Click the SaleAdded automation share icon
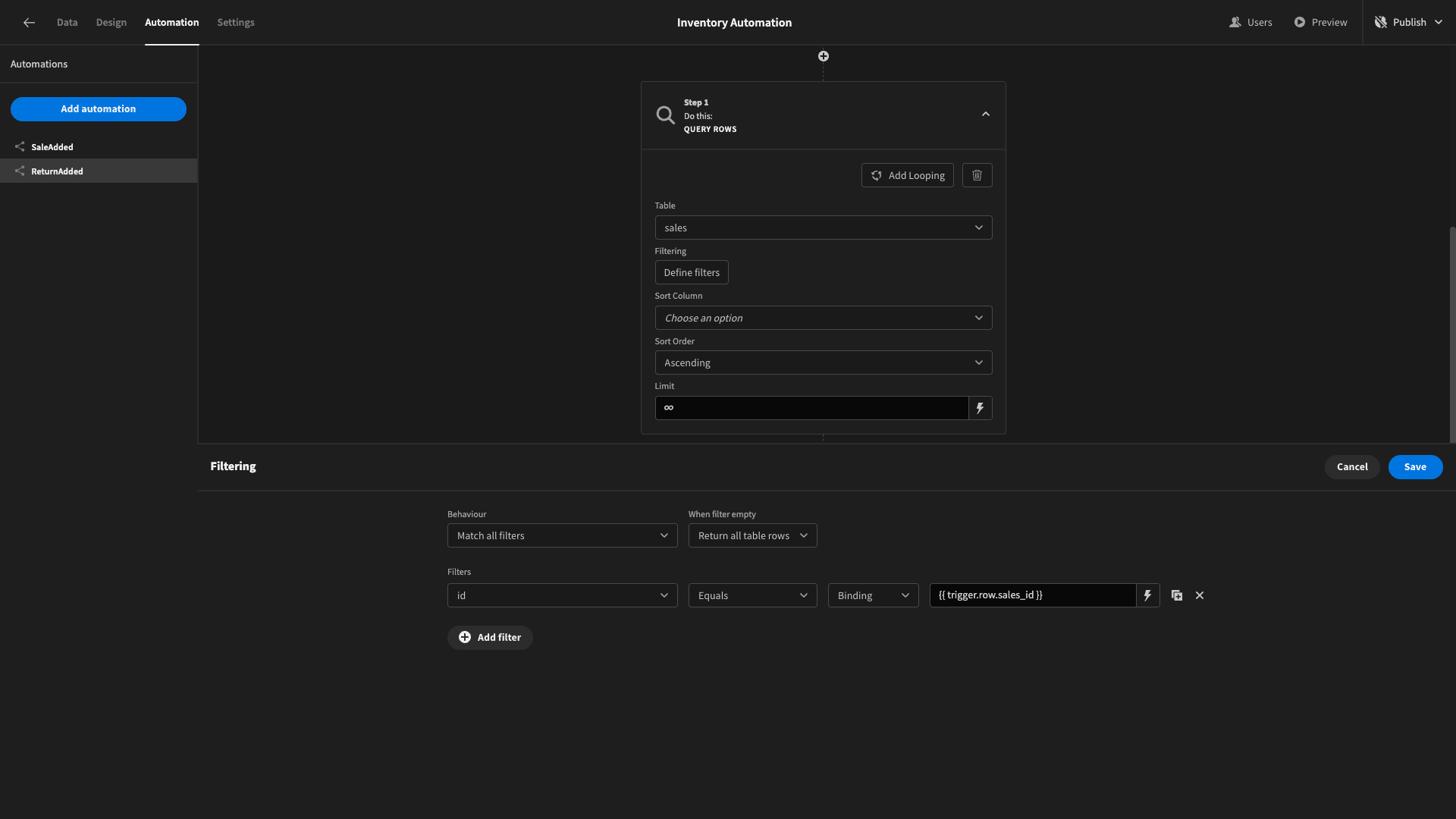The height and width of the screenshot is (819, 1456). point(20,147)
